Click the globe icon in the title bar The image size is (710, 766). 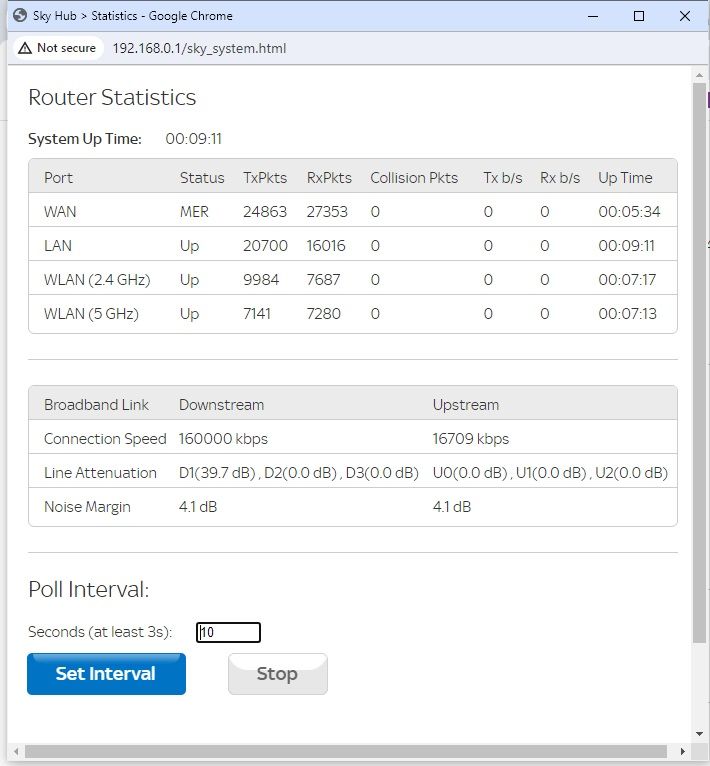pyautogui.click(x=19, y=16)
